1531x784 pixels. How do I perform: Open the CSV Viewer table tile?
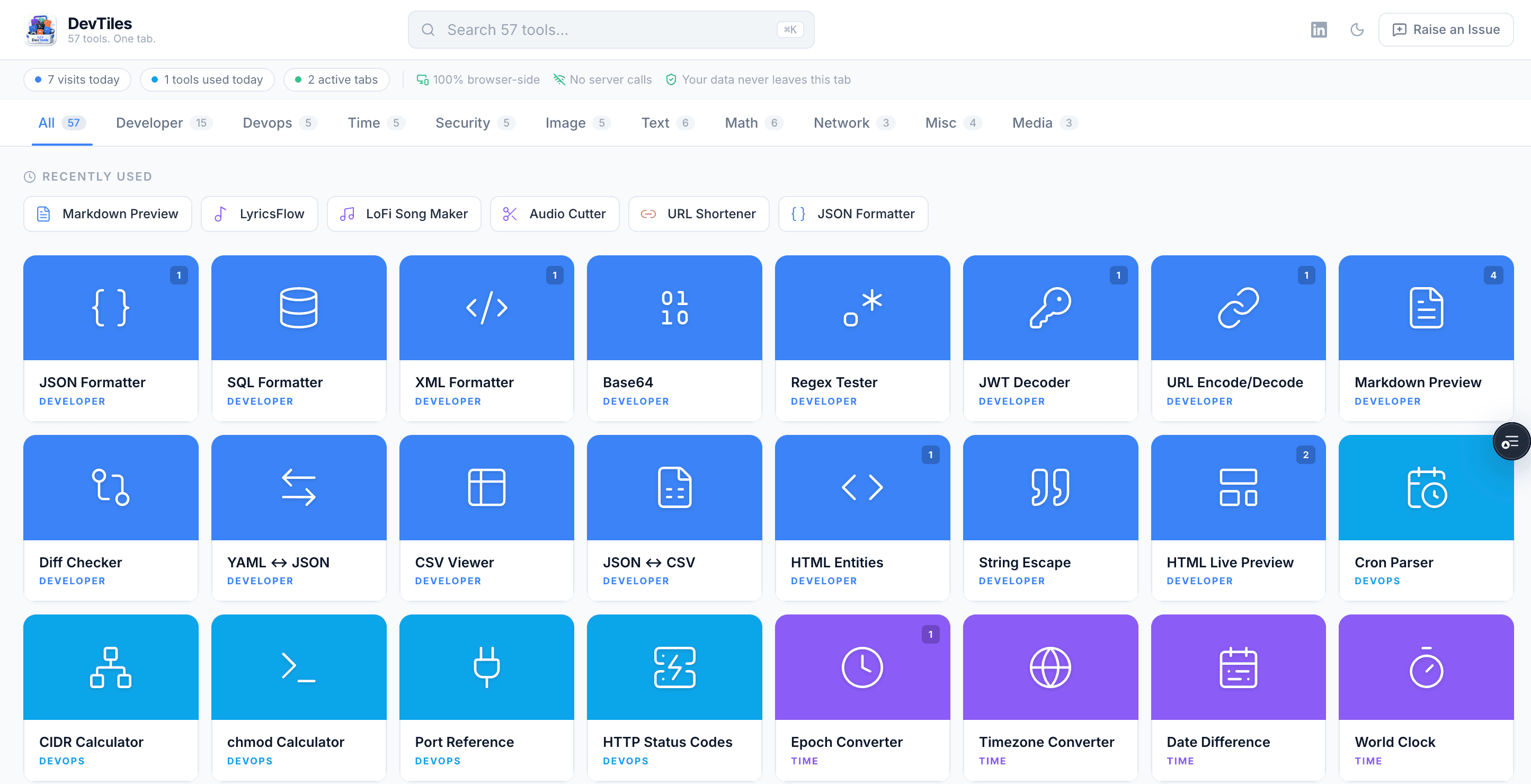(486, 518)
